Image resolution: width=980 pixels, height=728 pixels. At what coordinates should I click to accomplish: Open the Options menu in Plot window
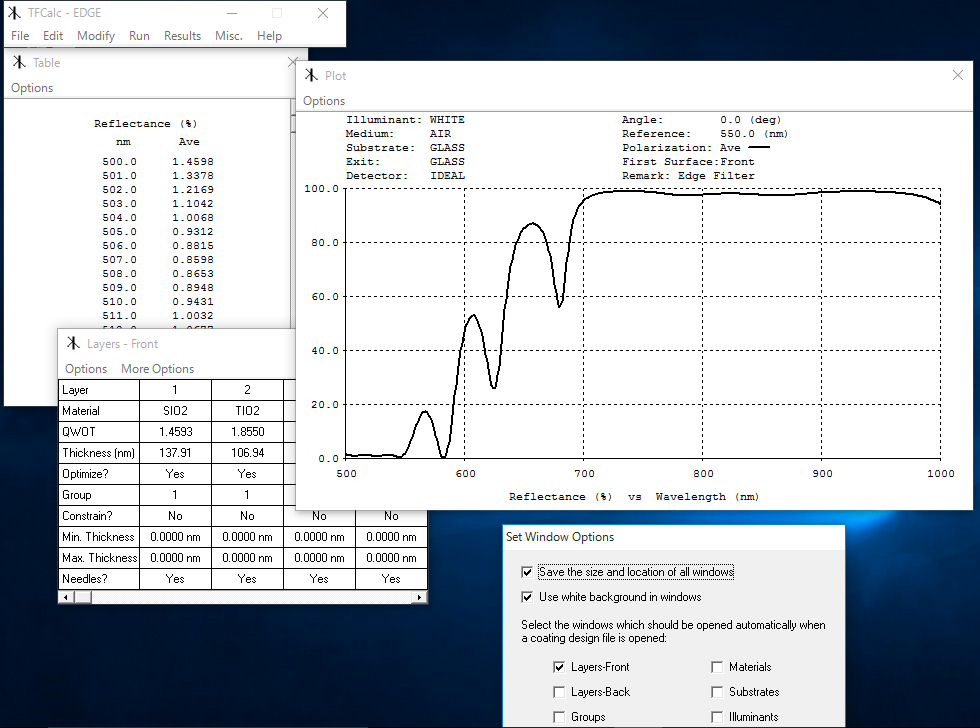pos(324,101)
